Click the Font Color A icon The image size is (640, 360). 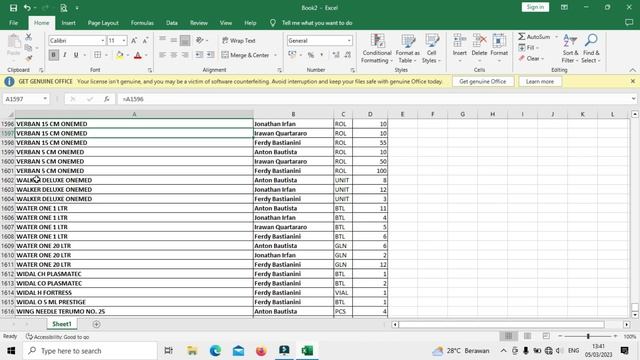[x=138, y=55]
